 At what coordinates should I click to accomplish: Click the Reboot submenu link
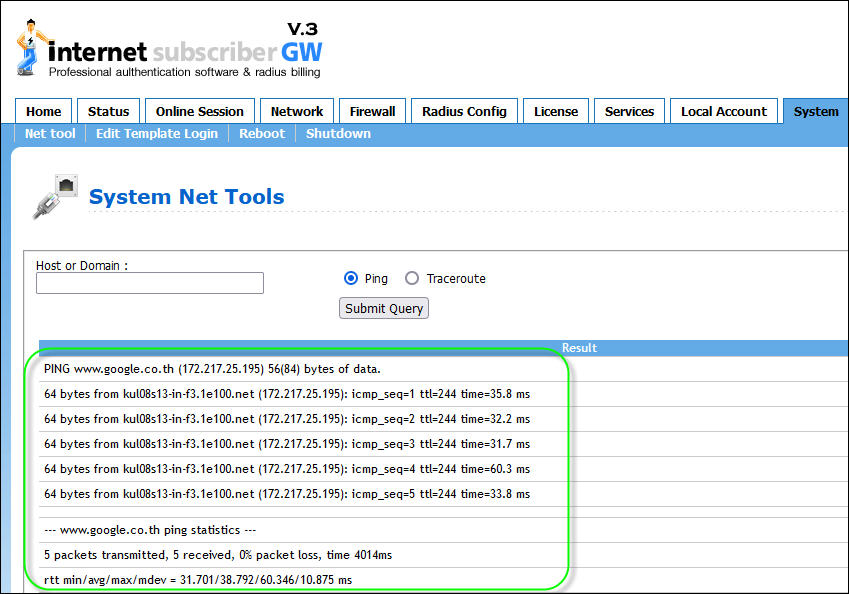tap(262, 134)
